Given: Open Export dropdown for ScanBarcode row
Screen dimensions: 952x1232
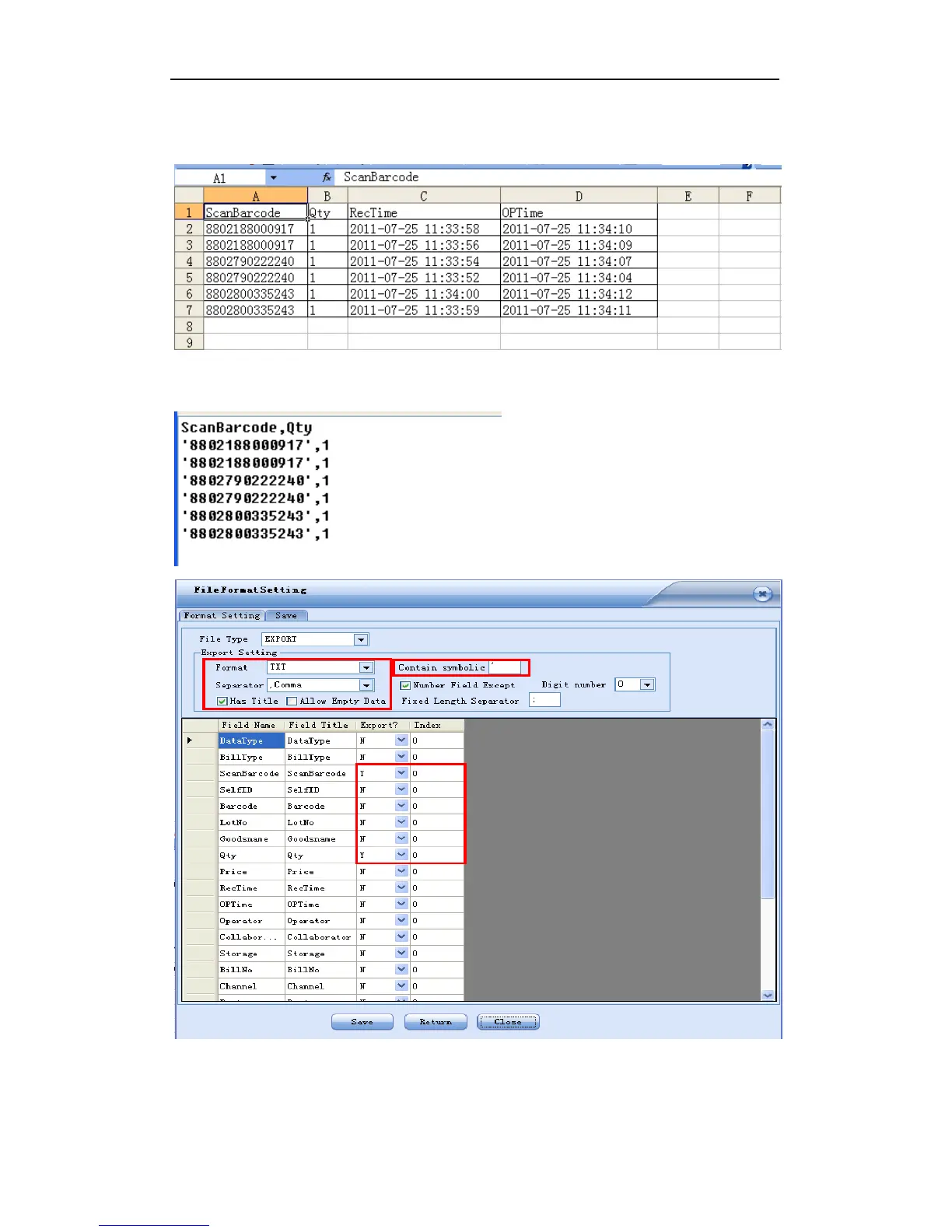Looking at the screenshot, I should point(401,773).
